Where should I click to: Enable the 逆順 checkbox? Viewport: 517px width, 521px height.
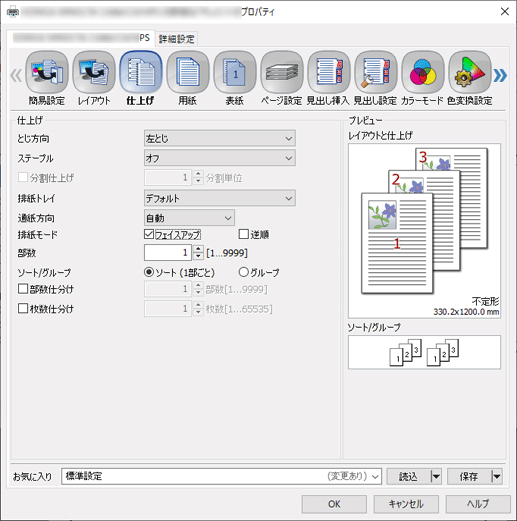click(x=244, y=234)
